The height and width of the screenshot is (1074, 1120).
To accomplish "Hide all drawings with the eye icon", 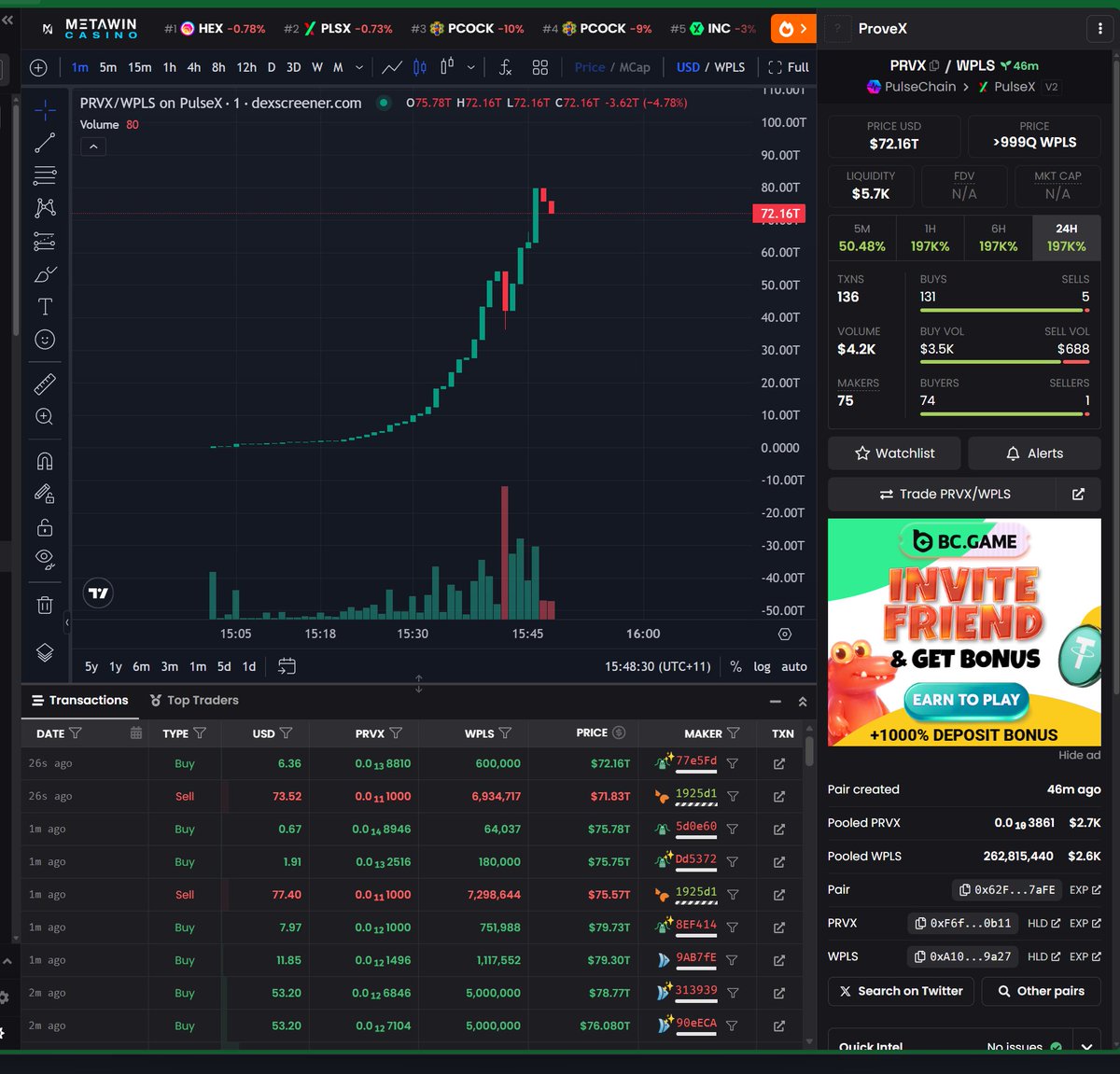I will tap(45, 560).
